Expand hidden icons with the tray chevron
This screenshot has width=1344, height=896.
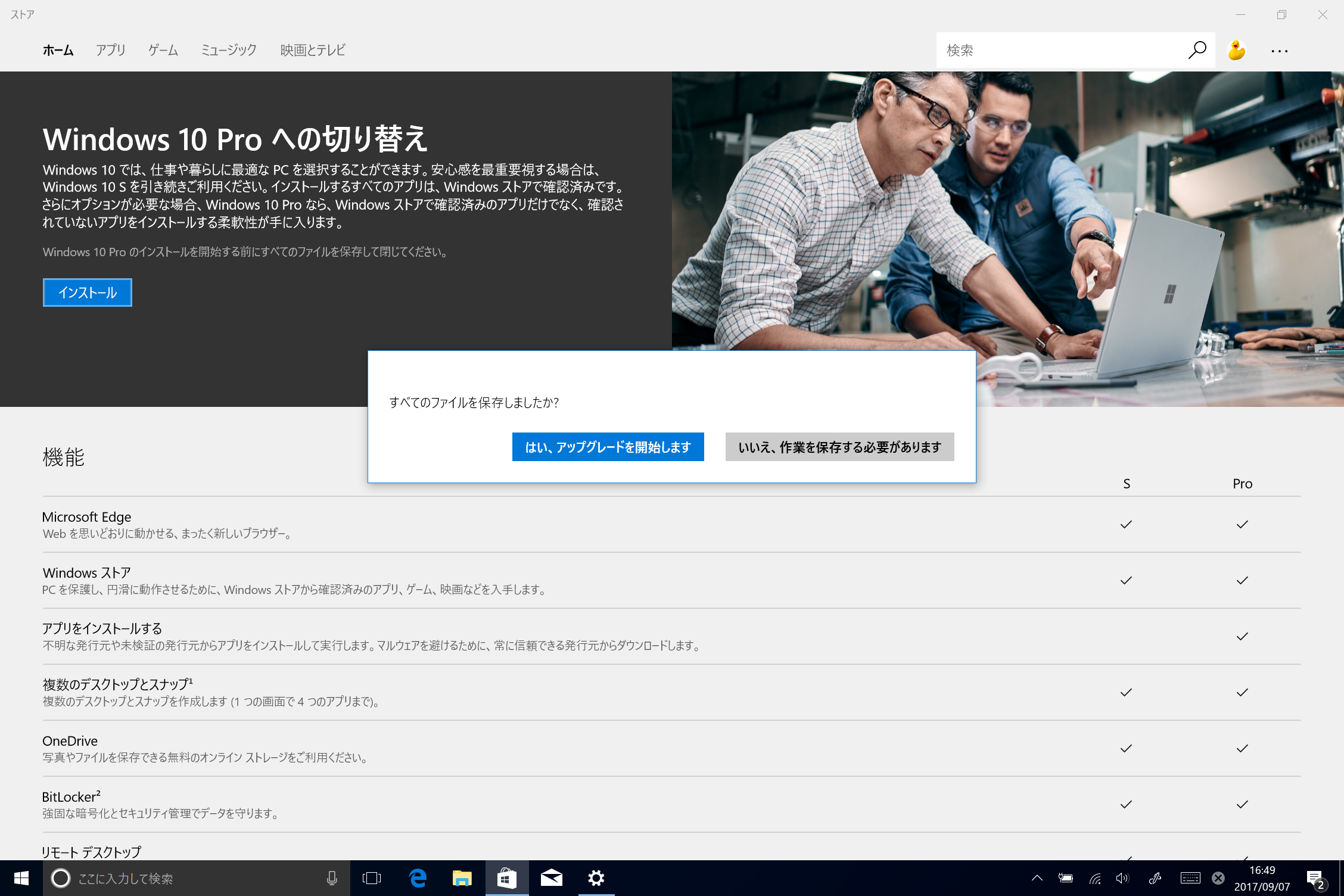[1037, 878]
